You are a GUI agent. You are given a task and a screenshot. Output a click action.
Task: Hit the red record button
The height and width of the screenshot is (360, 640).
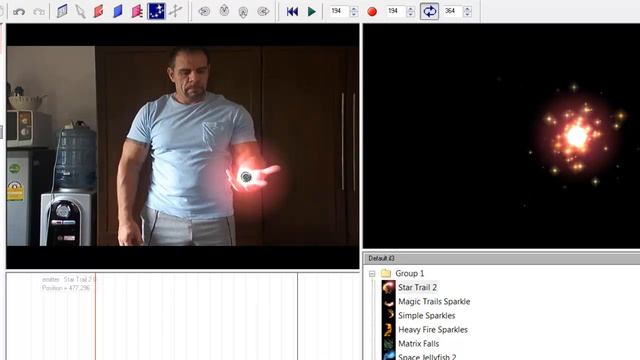[372, 11]
